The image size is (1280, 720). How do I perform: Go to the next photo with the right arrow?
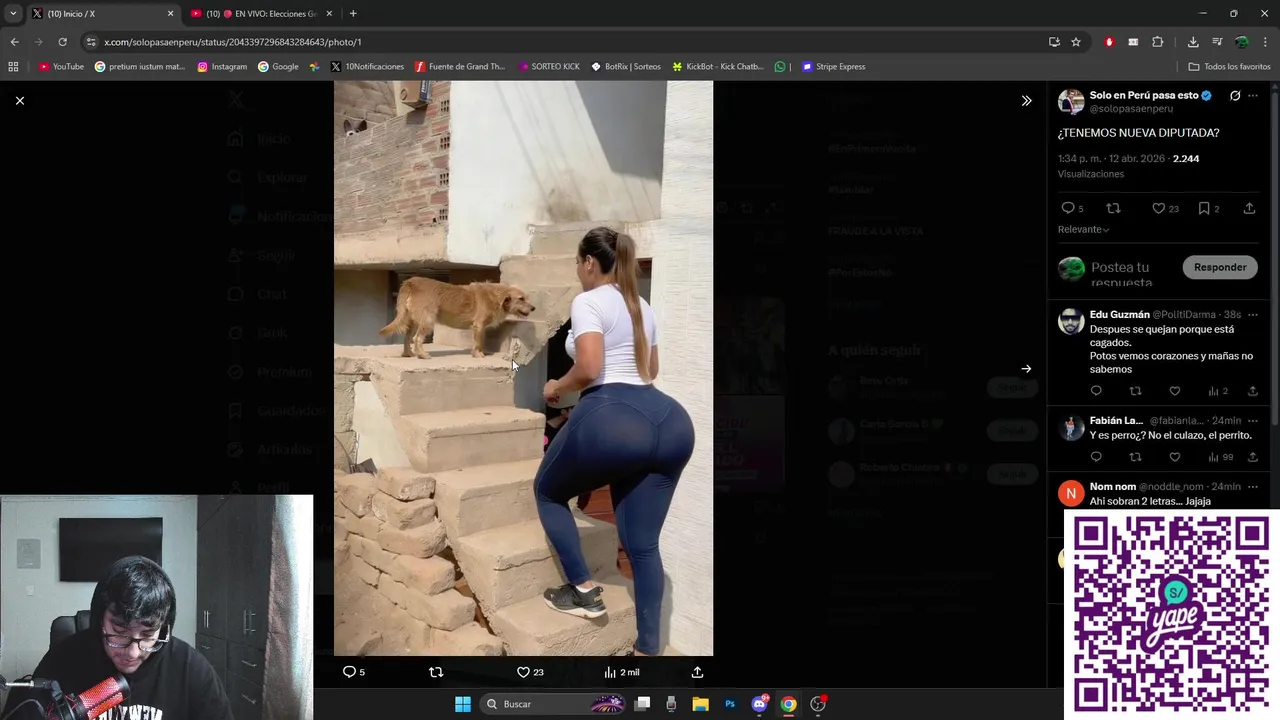(1026, 369)
